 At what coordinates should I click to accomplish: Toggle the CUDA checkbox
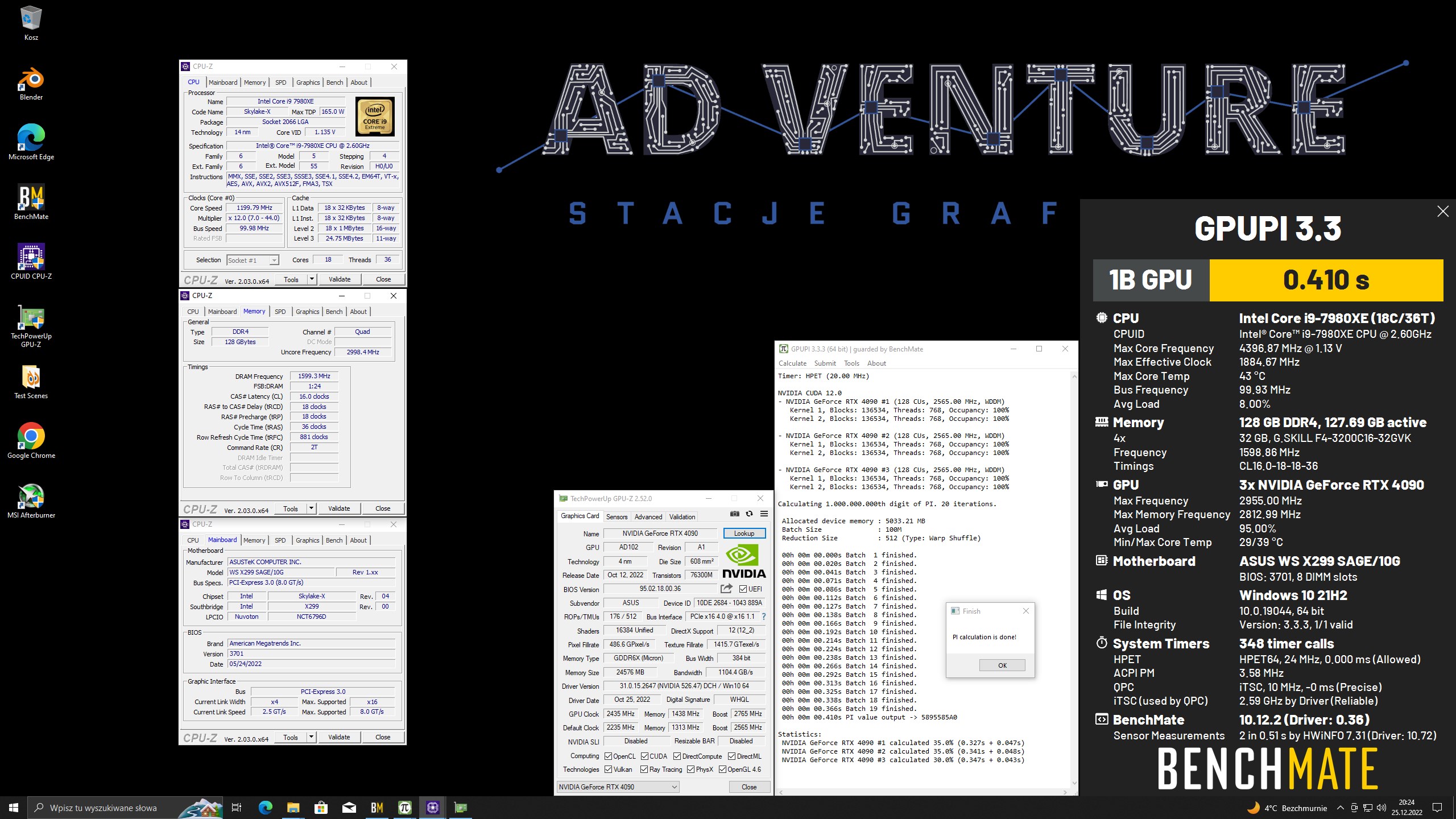(644, 756)
